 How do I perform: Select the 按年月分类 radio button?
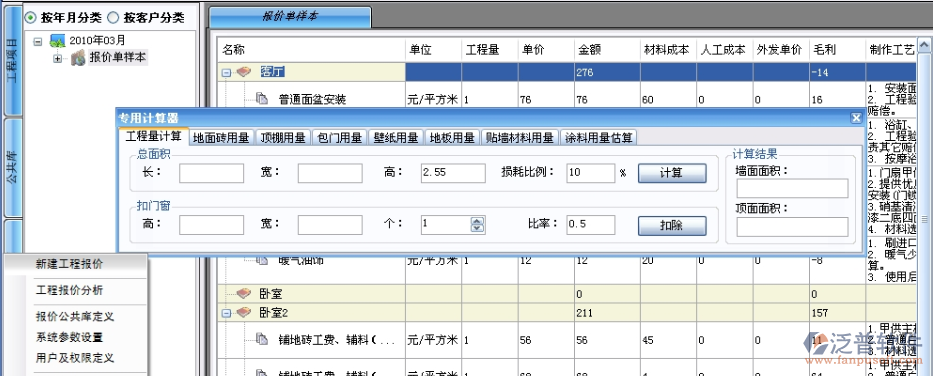click(30, 18)
